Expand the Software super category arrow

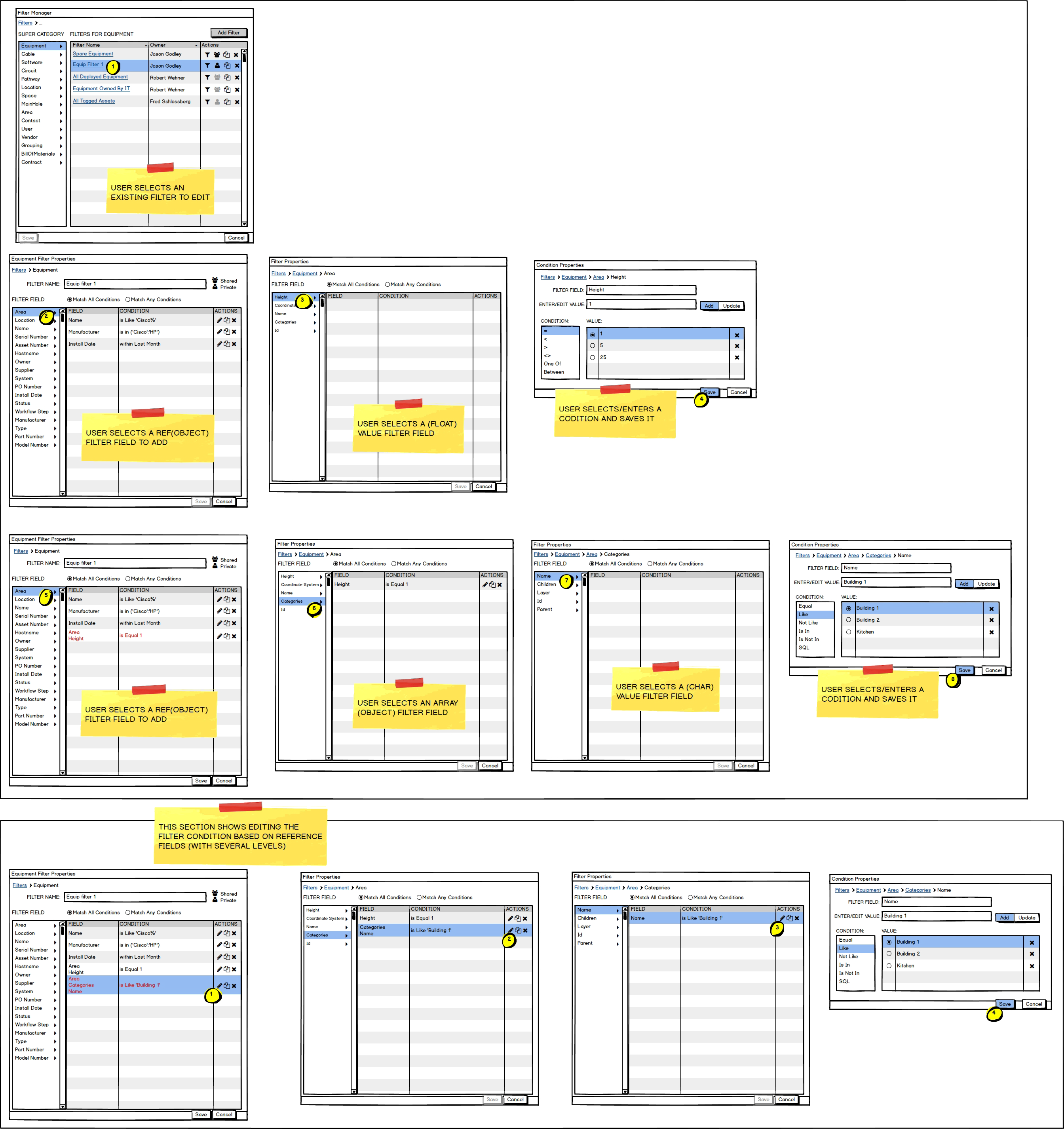[61, 63]
